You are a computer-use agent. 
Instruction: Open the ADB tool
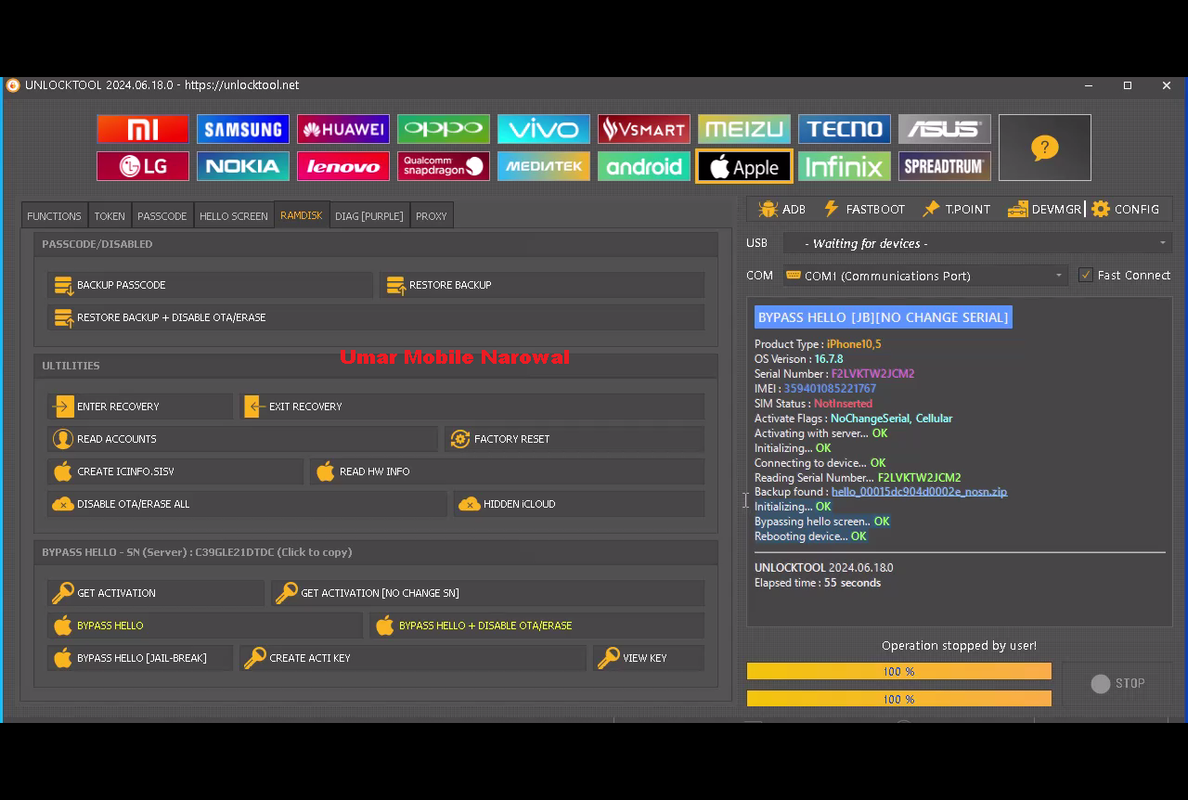coord(782,209)
